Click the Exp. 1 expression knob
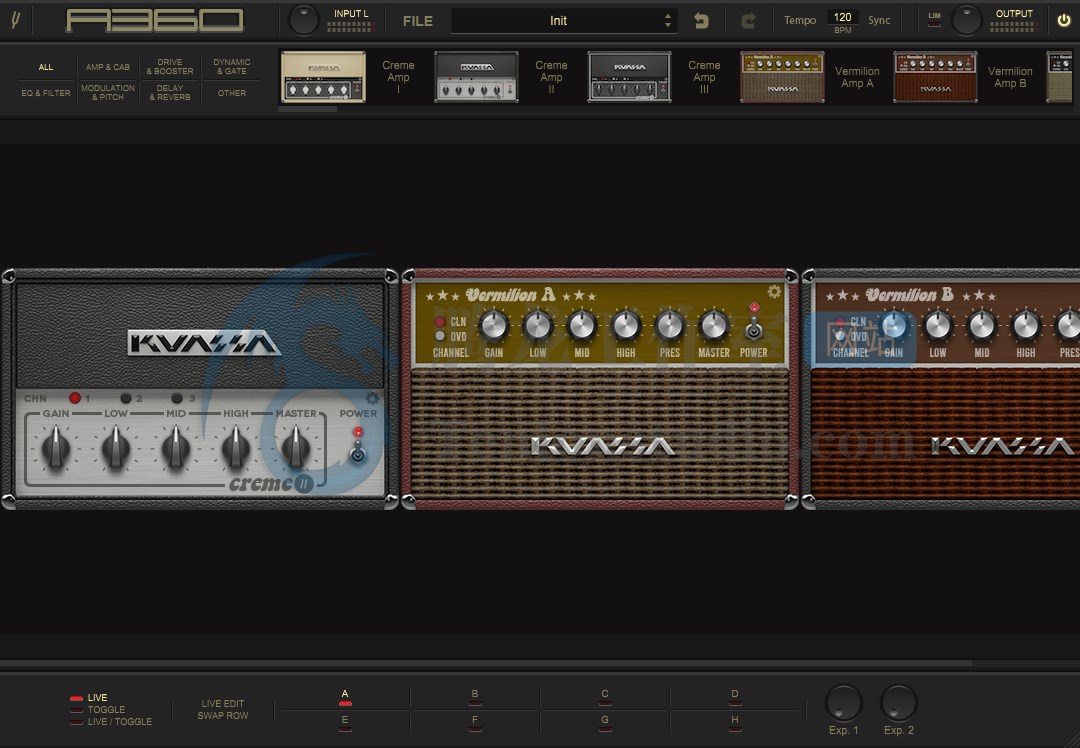1080x748 pixels. coord(843,703)
